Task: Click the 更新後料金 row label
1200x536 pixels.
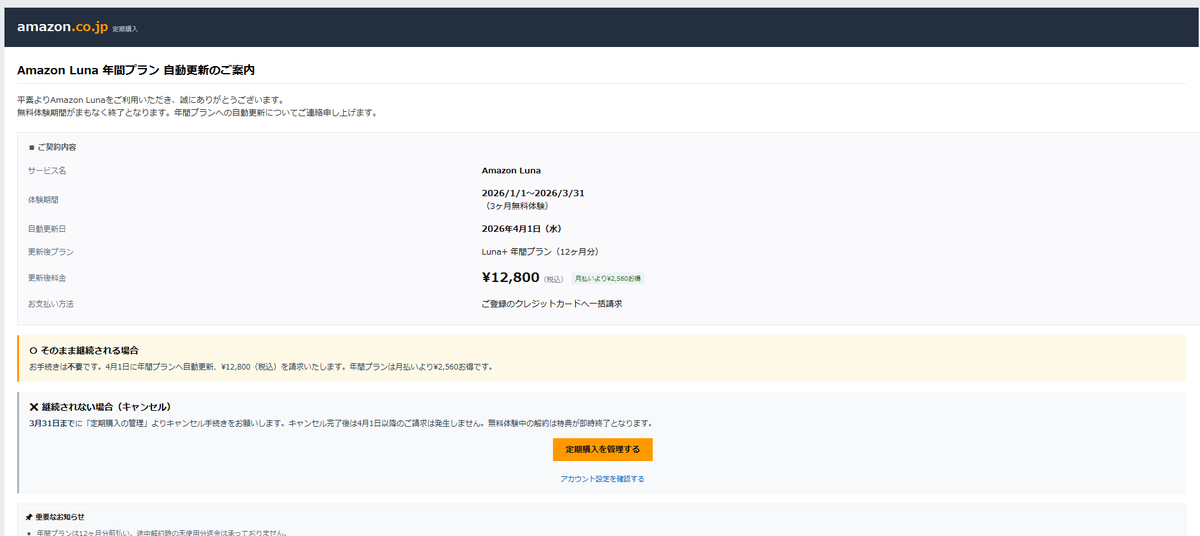Action: [47, 277]
